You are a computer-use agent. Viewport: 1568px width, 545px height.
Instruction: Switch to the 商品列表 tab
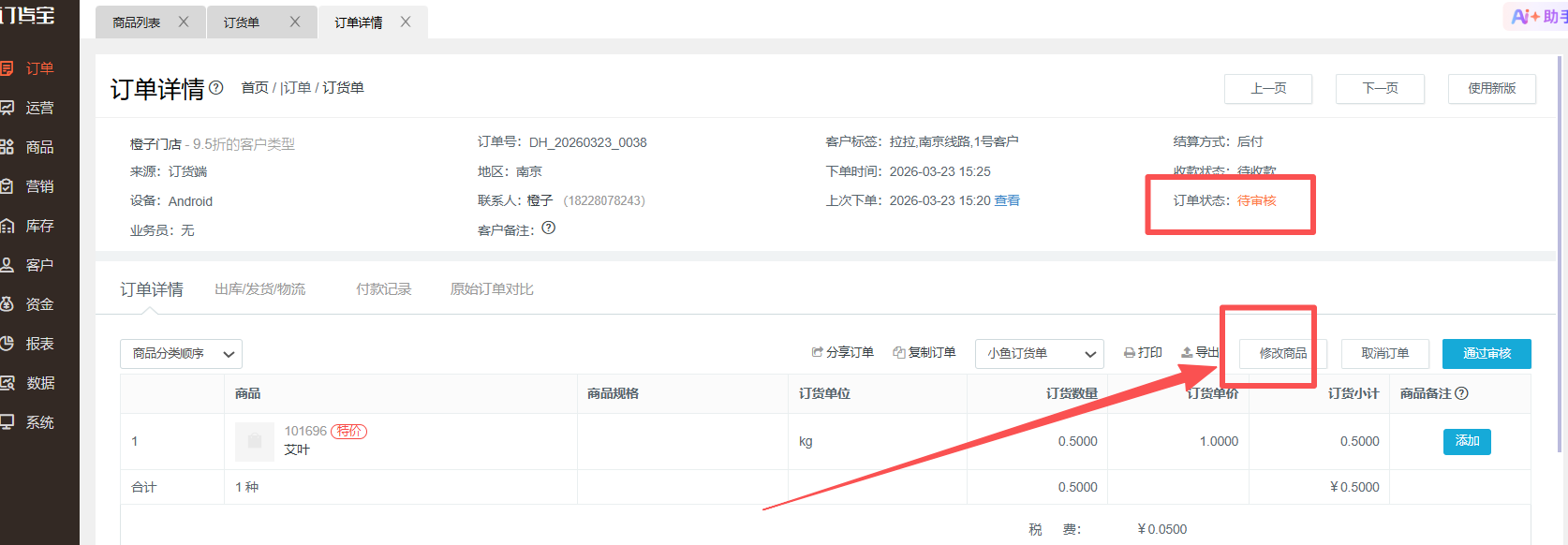137,22
